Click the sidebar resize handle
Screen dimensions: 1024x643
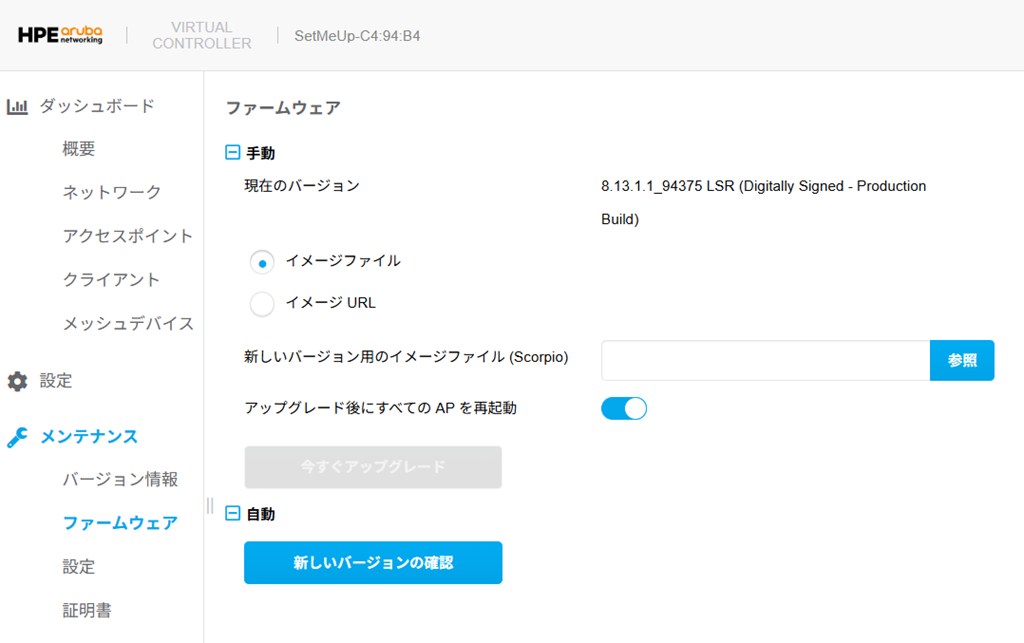210,505
